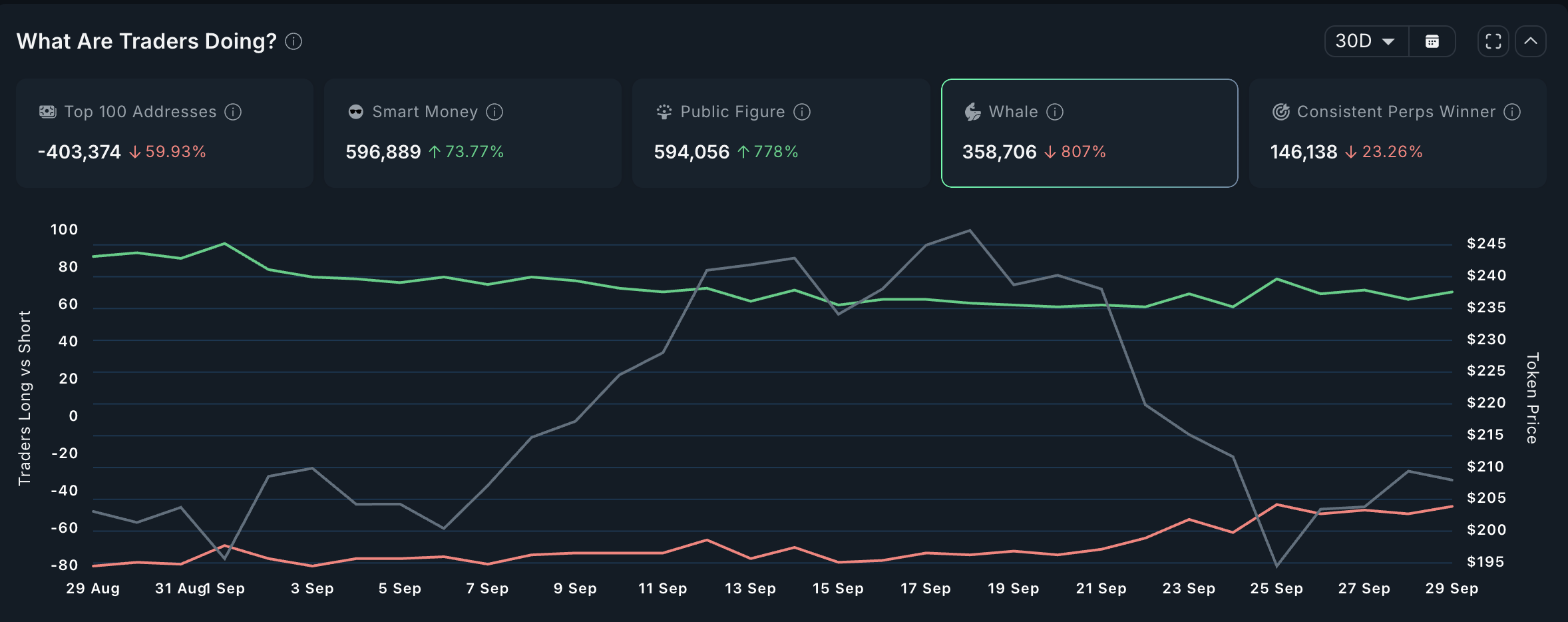Switch to Consistent Perps Winner card

click(x=1398, y=133)
